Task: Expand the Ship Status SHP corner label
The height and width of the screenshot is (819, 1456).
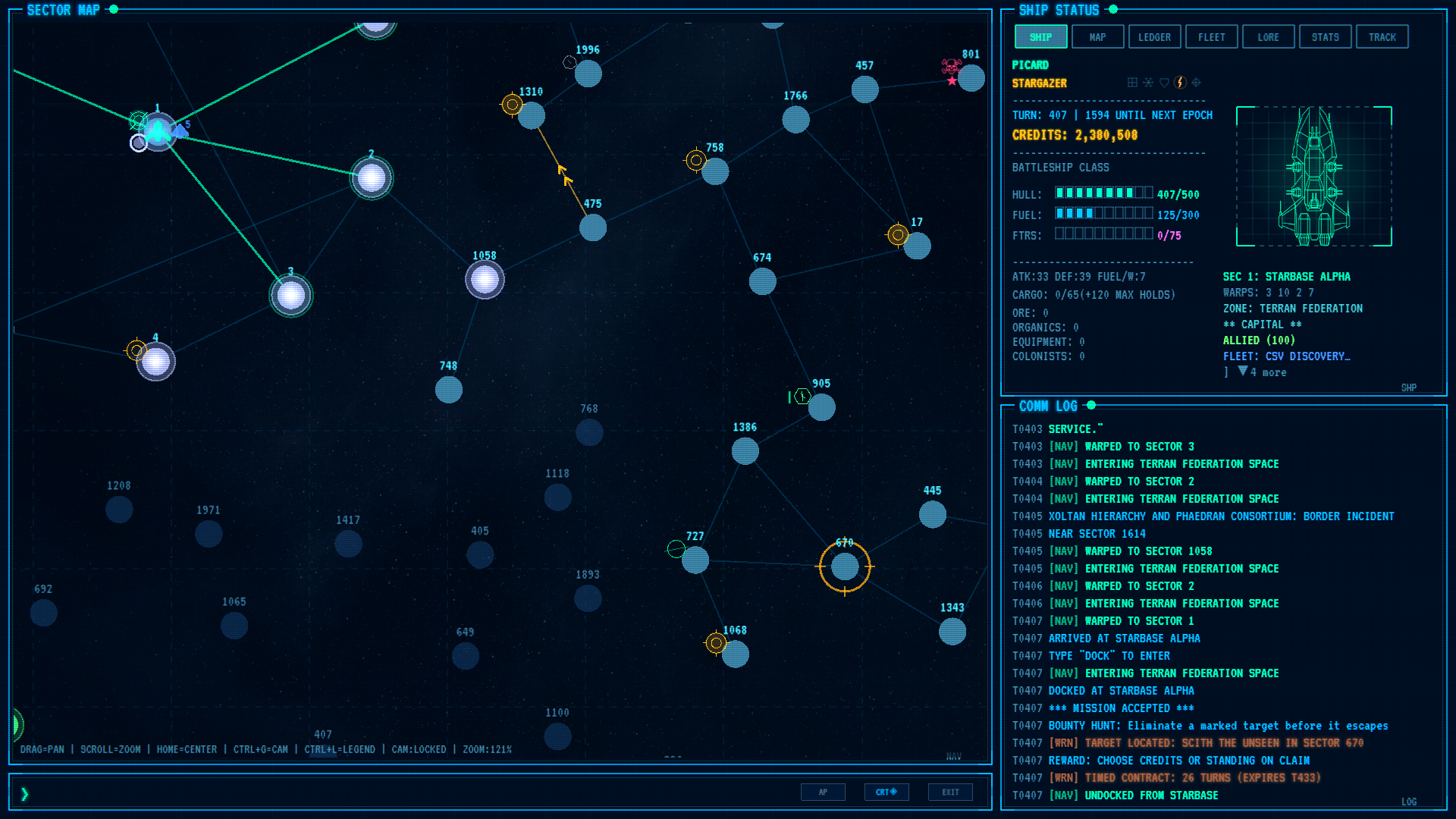Action: point(1408,388)
